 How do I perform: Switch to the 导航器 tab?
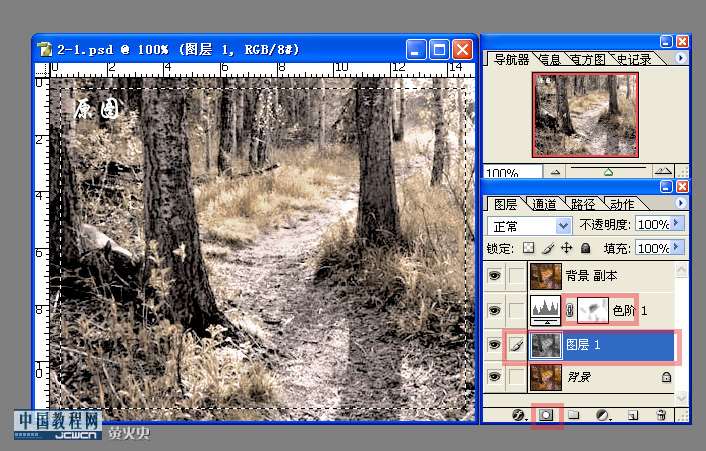511,59
